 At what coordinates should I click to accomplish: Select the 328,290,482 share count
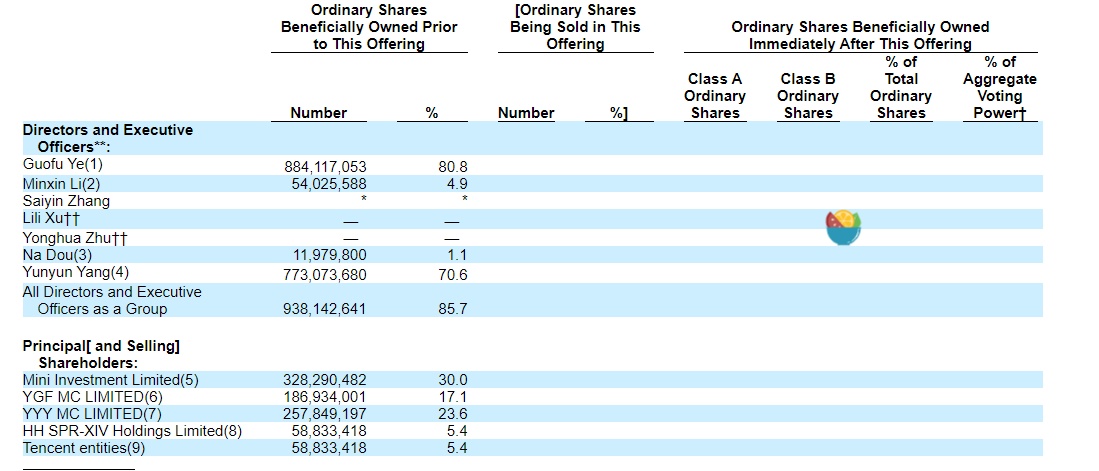(325, 380)
